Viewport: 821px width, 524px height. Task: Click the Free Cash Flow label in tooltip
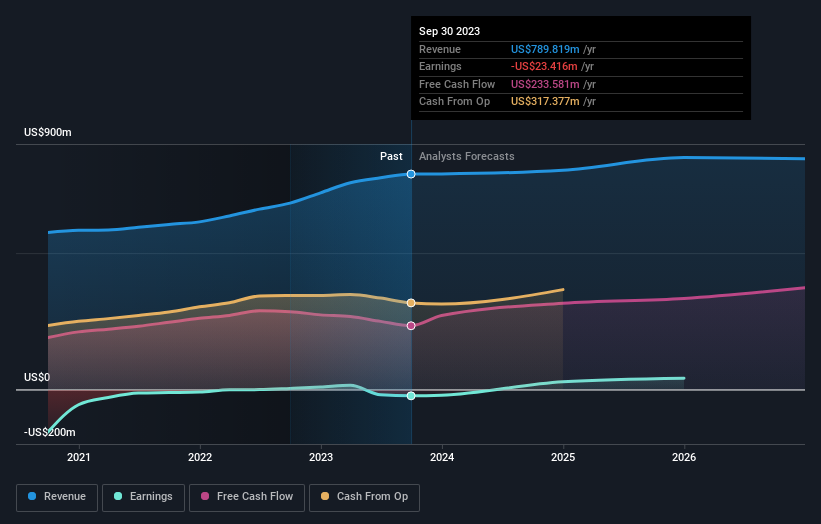(457, 84)
